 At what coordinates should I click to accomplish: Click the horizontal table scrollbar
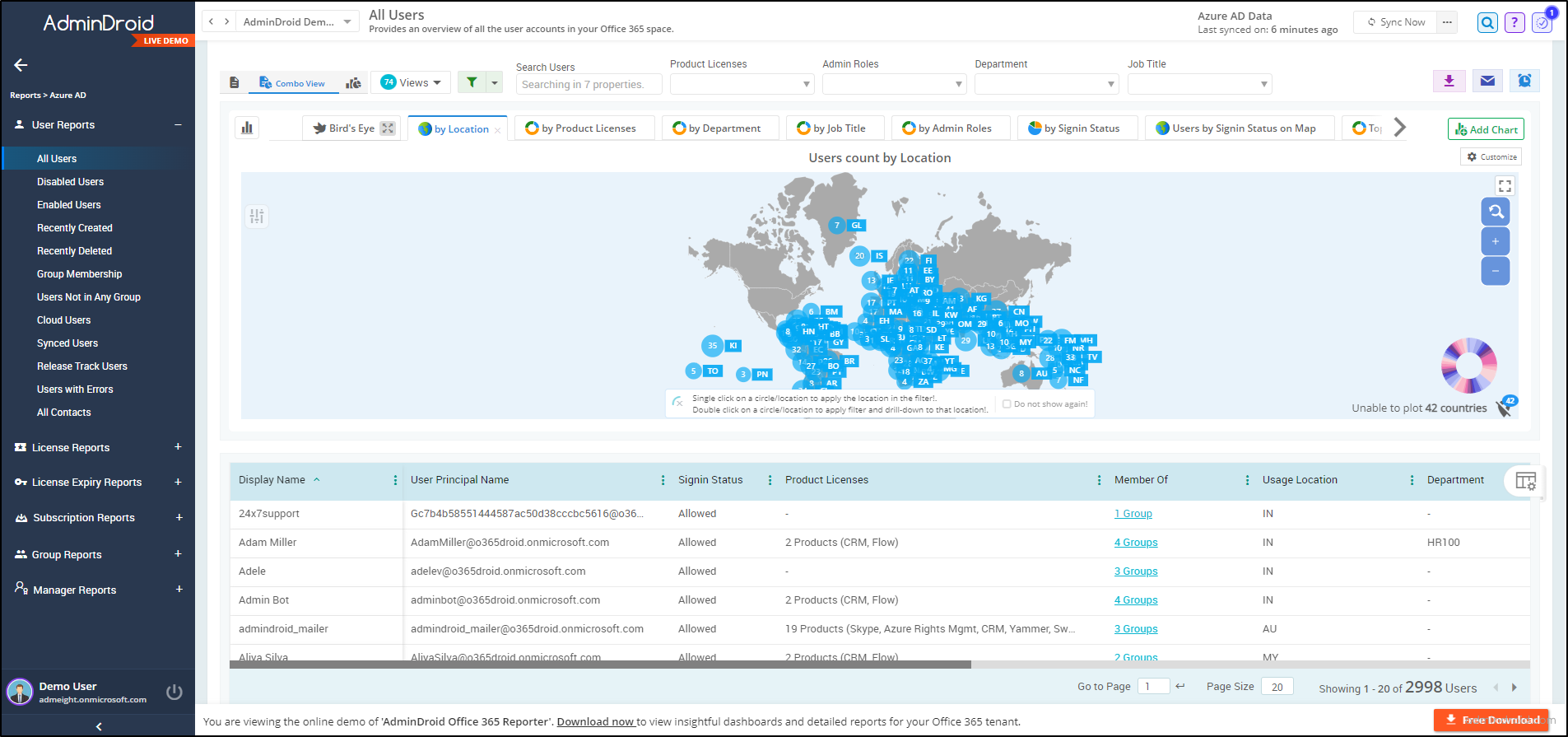pos(600,665)
